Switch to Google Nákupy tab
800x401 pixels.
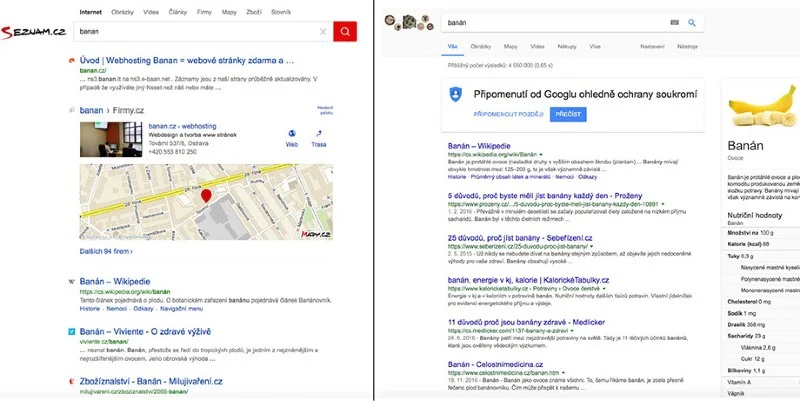tap(567, 46)
